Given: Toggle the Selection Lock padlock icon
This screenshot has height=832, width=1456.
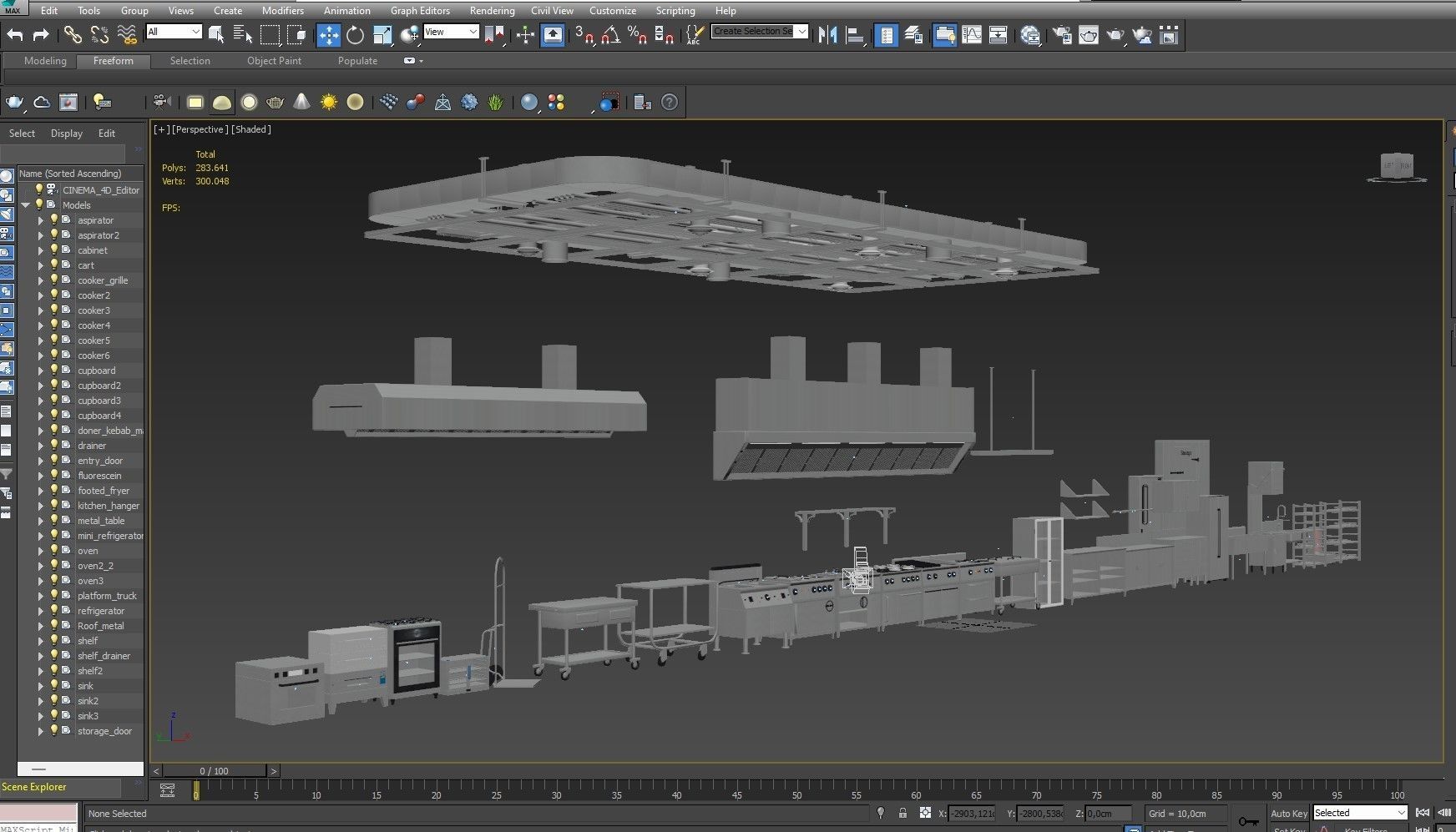Looking at the screenshot, I should click(x=902, y=813).
